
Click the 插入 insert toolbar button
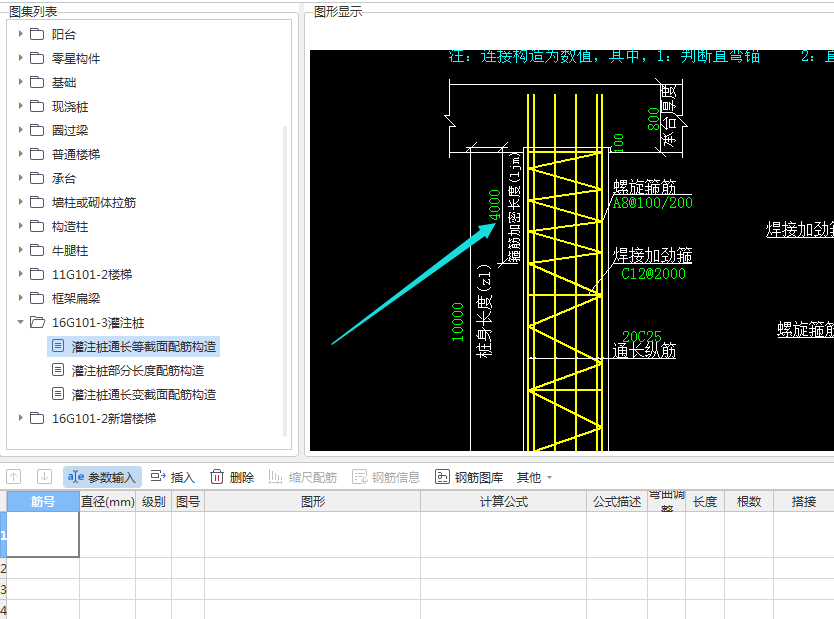pos(172,477)
